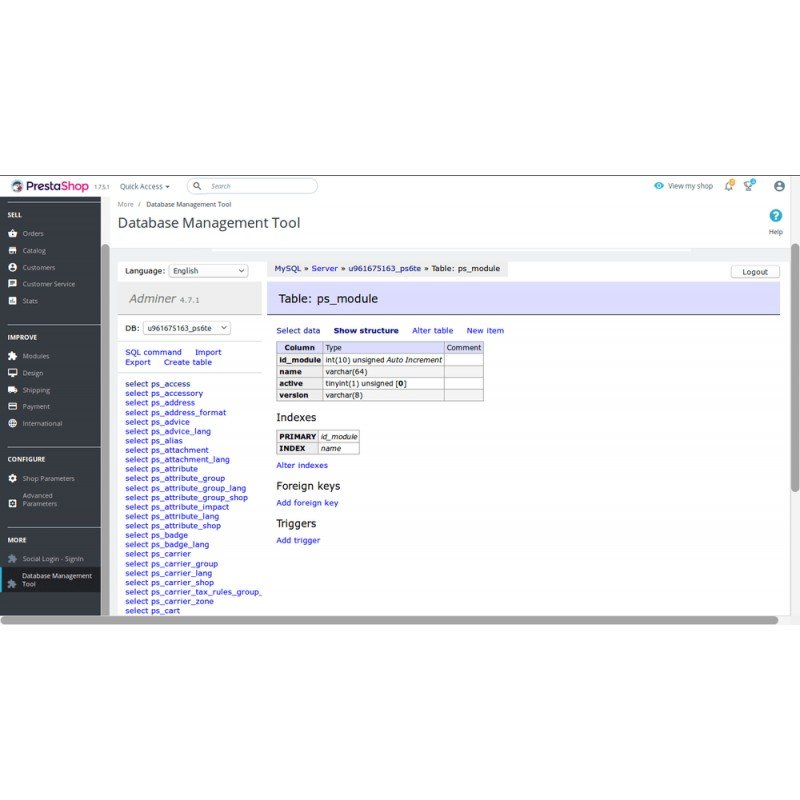Click the search magnifier icon
800x800 pixels.
(197, 186)
